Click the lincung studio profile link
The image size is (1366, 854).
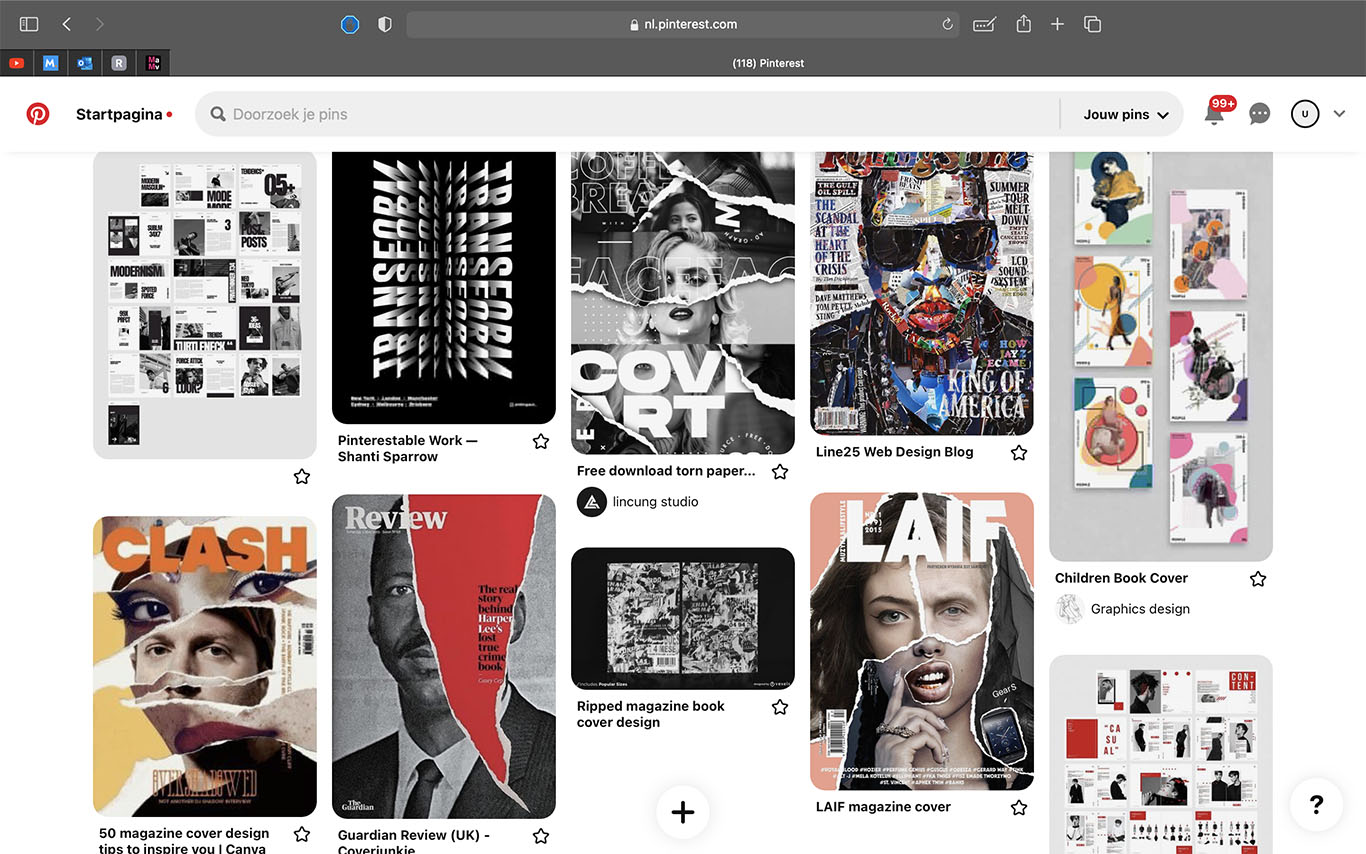(x=656, y=502)
